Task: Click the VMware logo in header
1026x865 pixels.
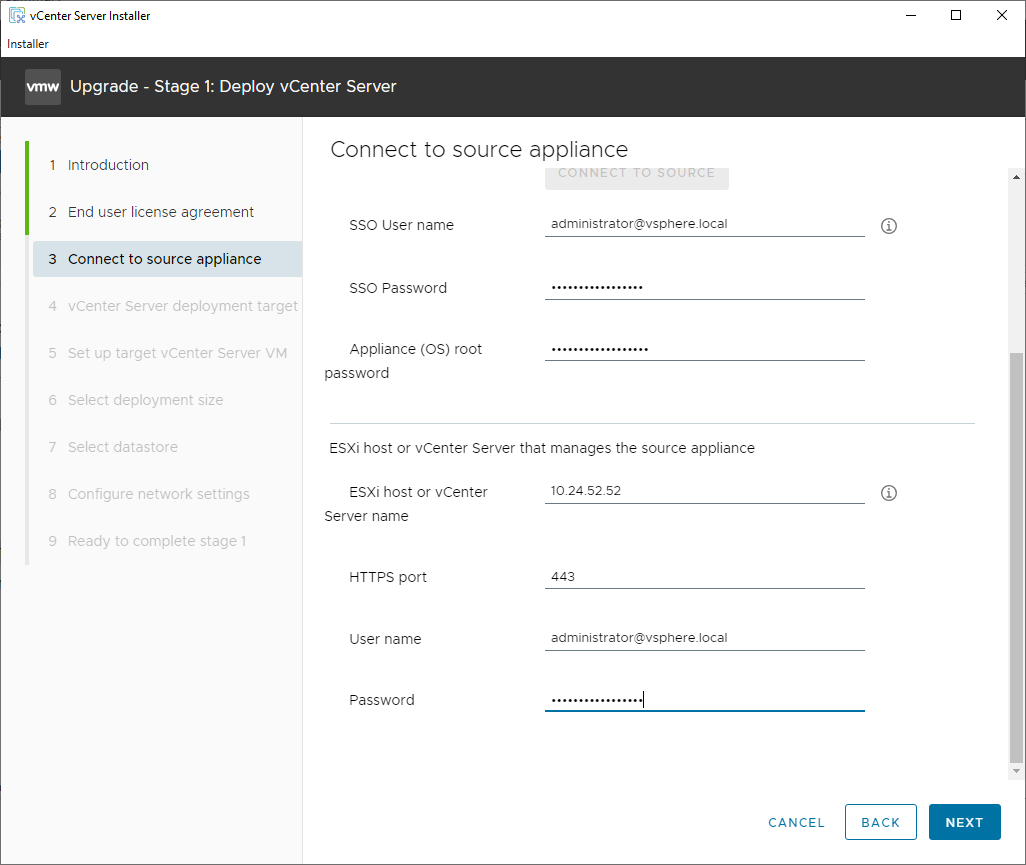Action: point(43,87)
